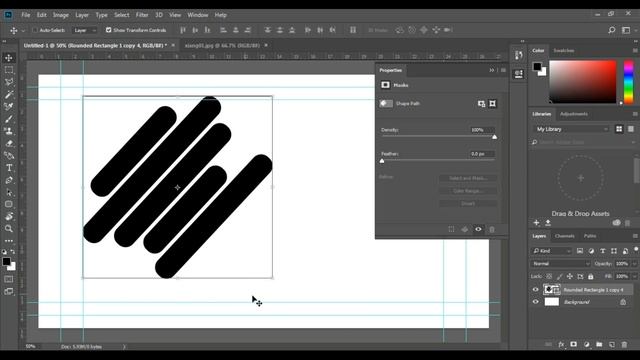Hide the Rounded Rectangle 1 copy 4 layer

point(536,290)
